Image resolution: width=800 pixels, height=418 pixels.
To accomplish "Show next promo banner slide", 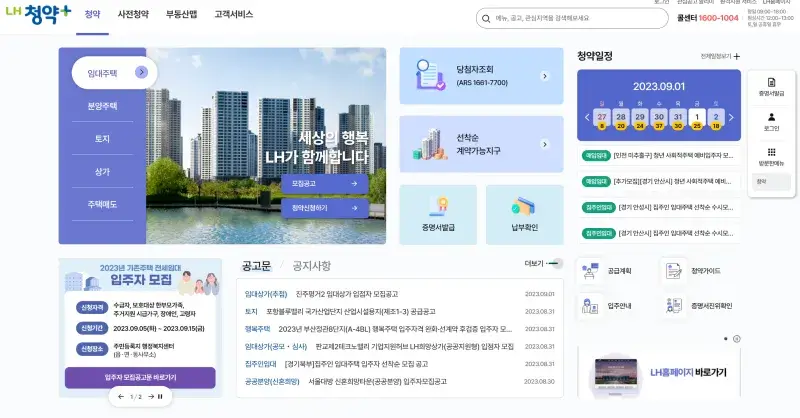I will point(151,397).
